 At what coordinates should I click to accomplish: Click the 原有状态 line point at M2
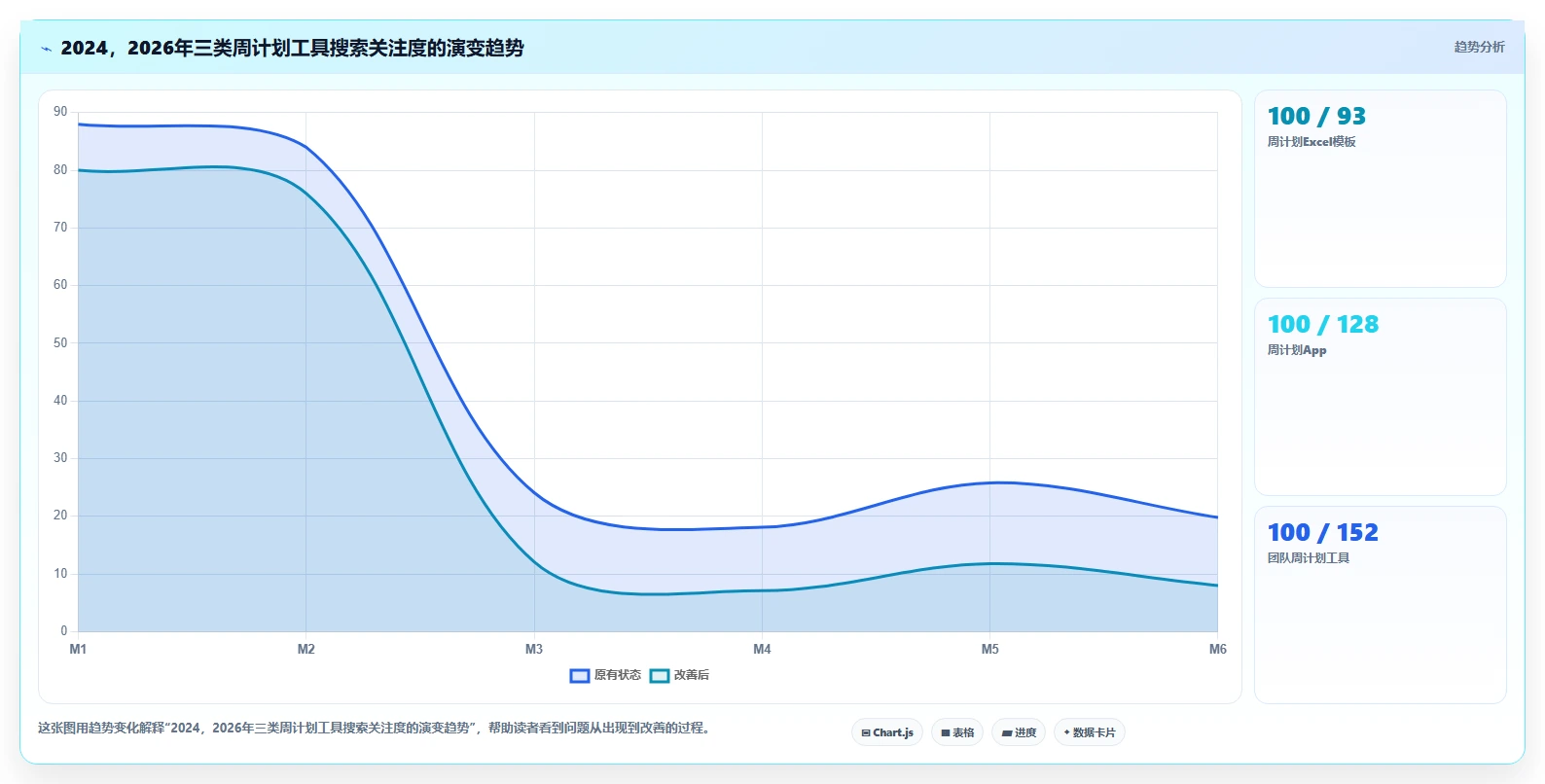click(306, 147)
